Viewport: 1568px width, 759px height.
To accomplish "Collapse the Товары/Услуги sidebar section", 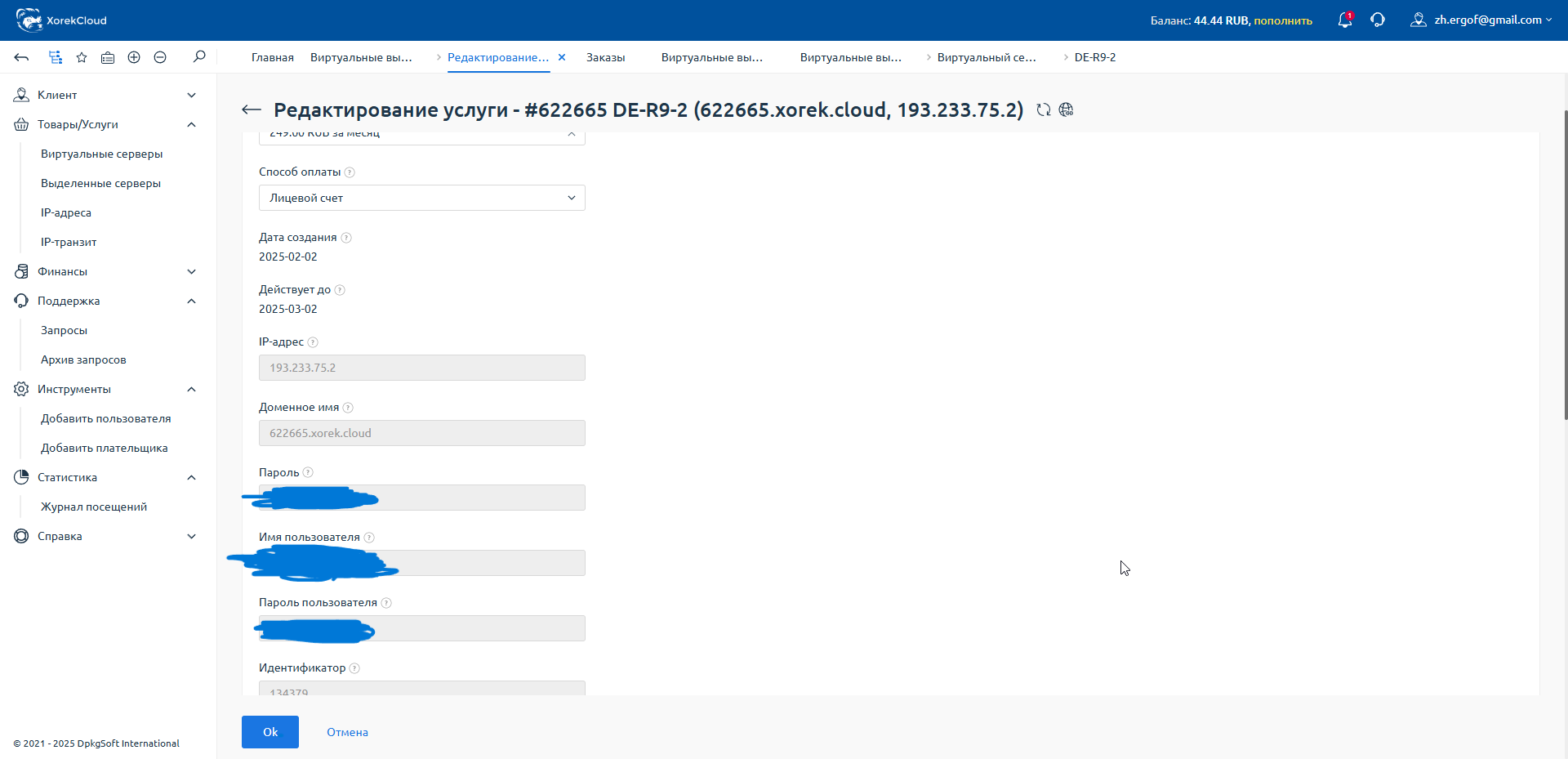I will (x=106, y=124).
